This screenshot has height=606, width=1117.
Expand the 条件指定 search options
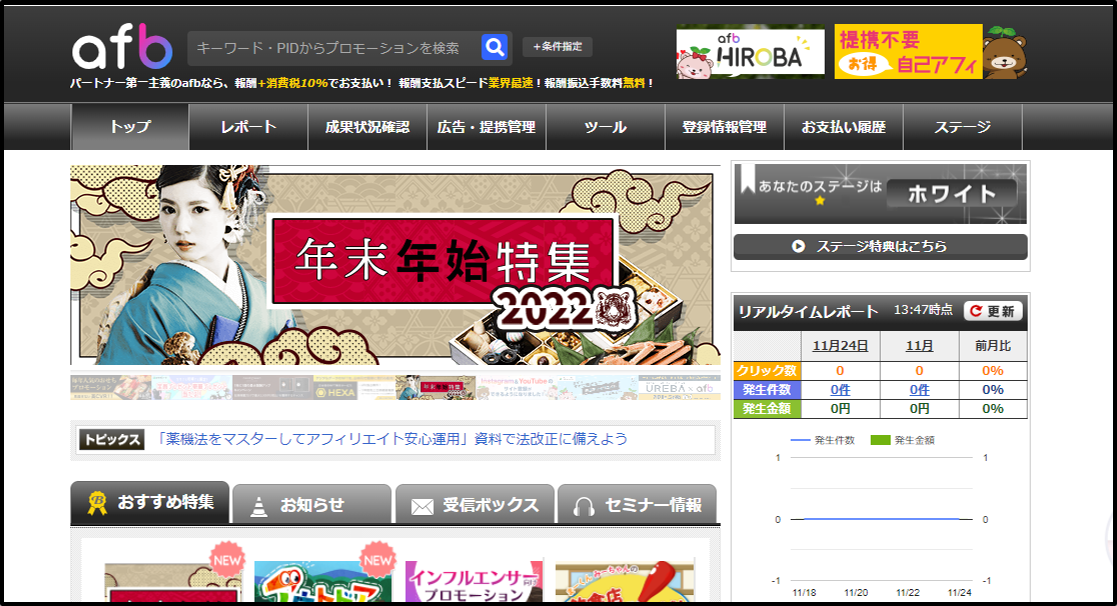tap(557, 47)
